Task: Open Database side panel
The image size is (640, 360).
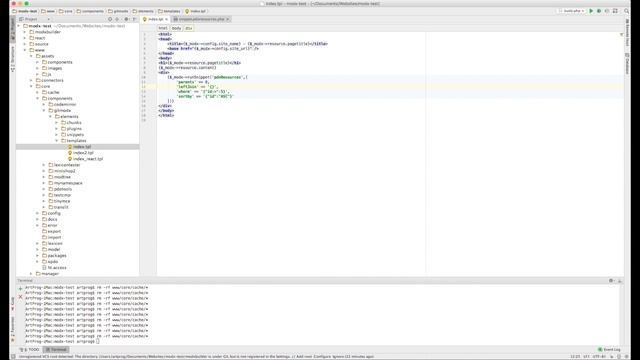Action: coord(627,64)
